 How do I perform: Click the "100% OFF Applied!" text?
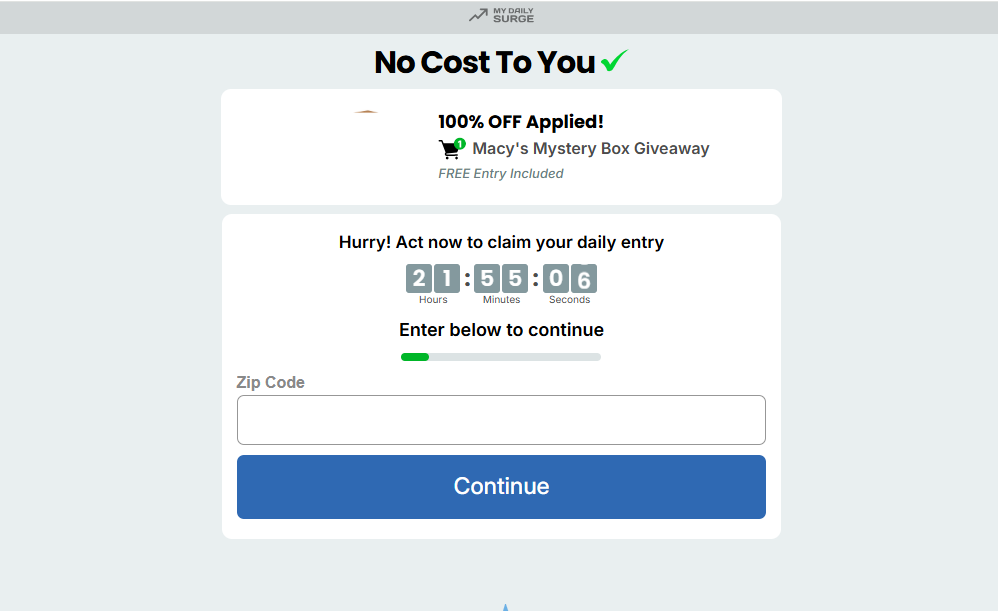(x=520, y=122)
